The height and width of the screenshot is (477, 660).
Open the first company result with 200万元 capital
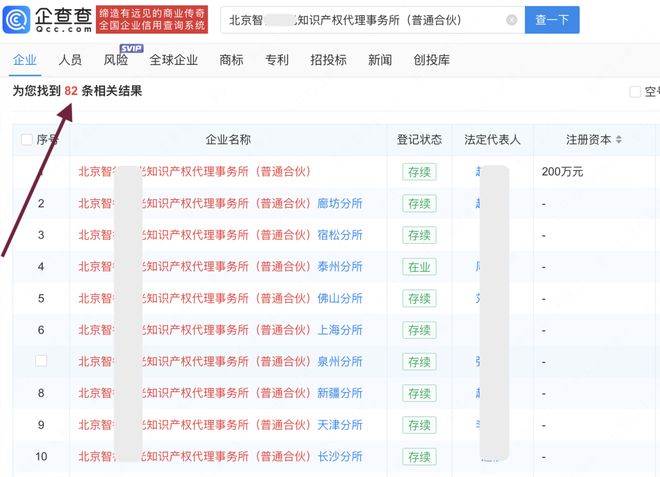point(194,171)
